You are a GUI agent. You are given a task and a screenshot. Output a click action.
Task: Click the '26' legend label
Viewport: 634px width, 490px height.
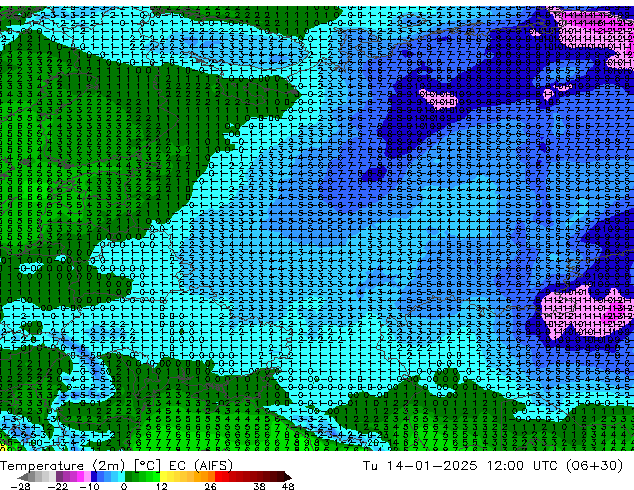(210, 486)
